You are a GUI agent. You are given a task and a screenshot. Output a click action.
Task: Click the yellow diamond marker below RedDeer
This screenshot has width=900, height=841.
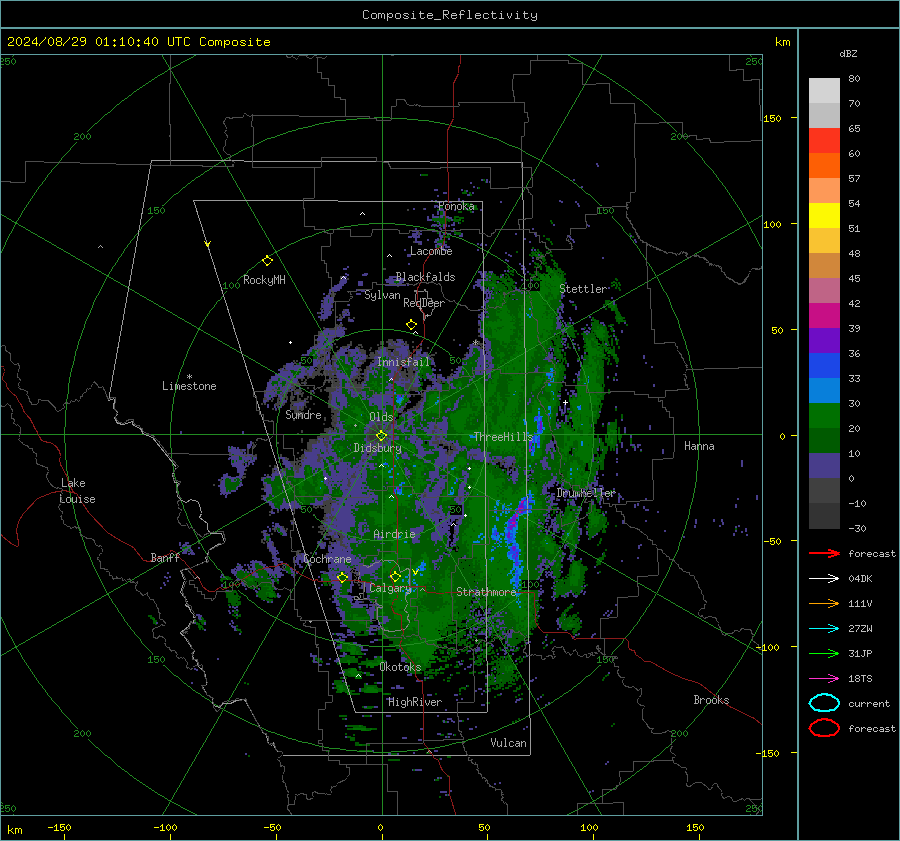tap(411, 325)
